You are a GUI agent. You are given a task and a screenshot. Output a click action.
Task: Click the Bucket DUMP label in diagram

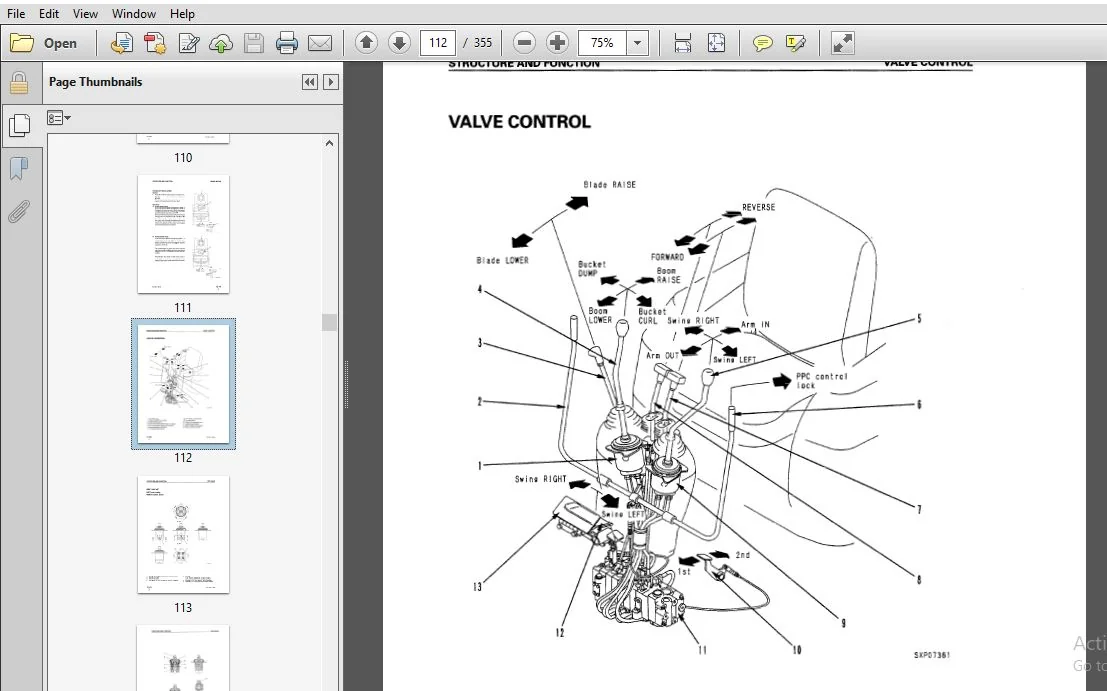tap(592, 268)
